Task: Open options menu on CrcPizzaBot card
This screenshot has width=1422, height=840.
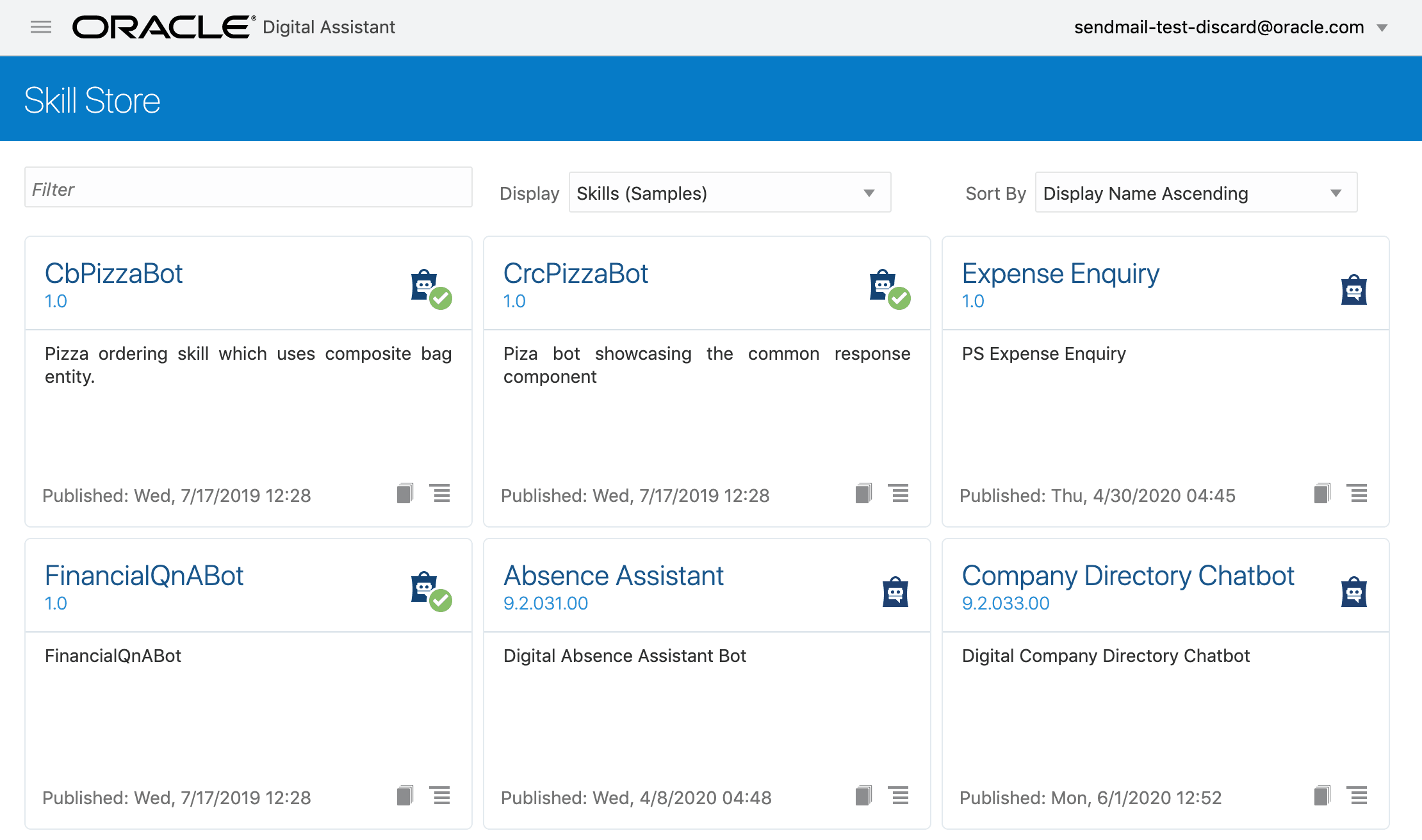Action: tap(899, 494)
